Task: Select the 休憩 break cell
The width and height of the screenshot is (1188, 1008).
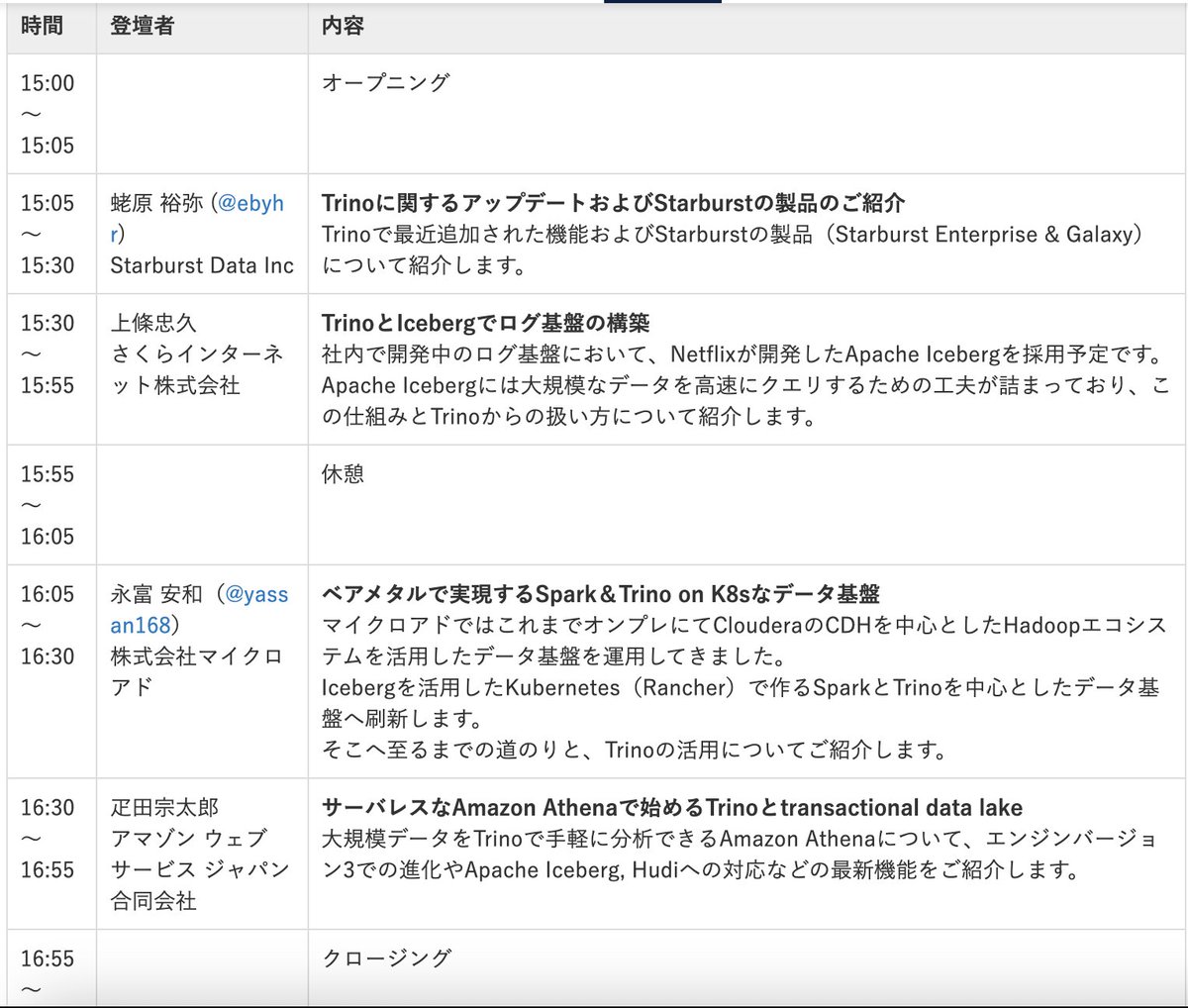Action: pyautogui.click(x=747, y=505)
